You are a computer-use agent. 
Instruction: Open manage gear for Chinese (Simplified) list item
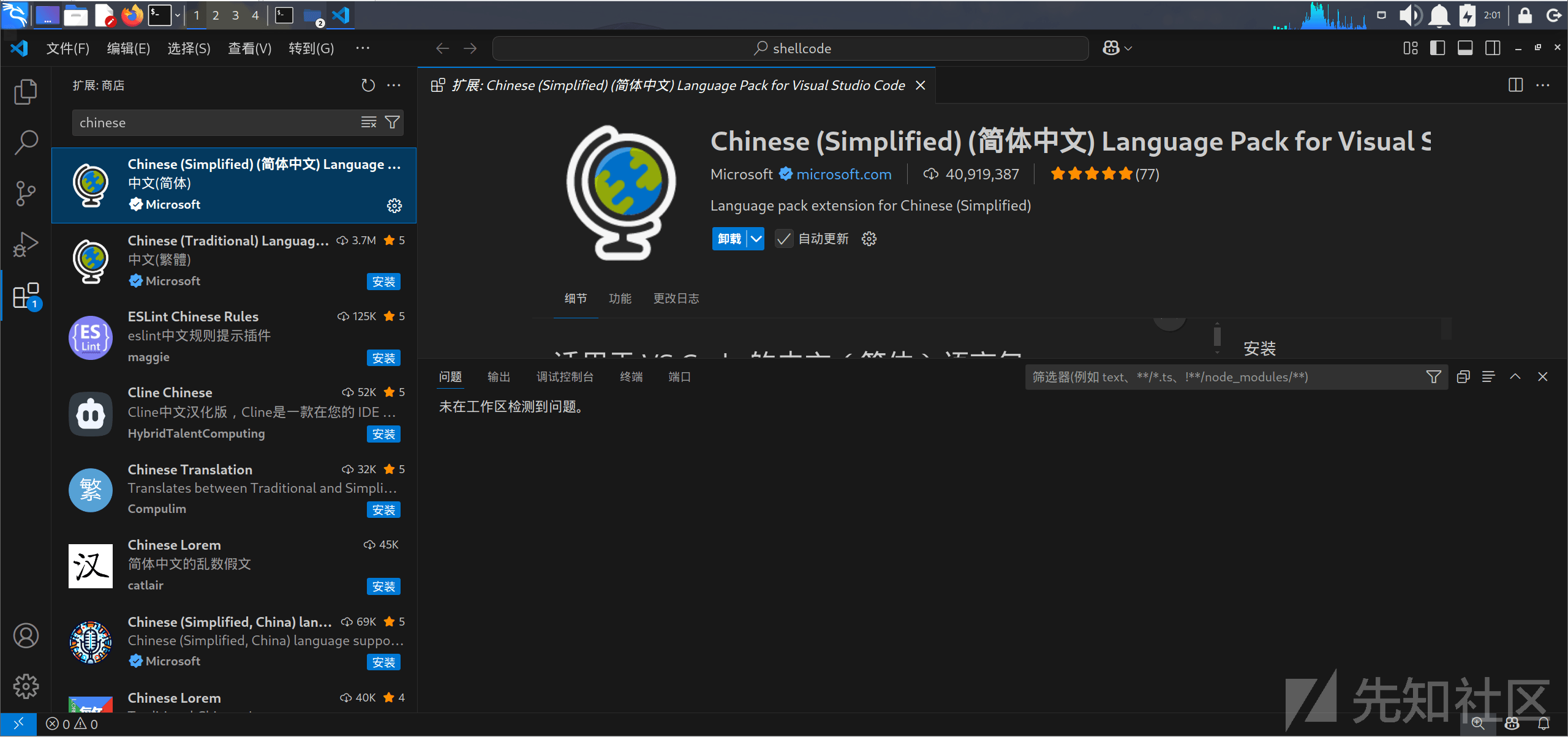(394, 206)
